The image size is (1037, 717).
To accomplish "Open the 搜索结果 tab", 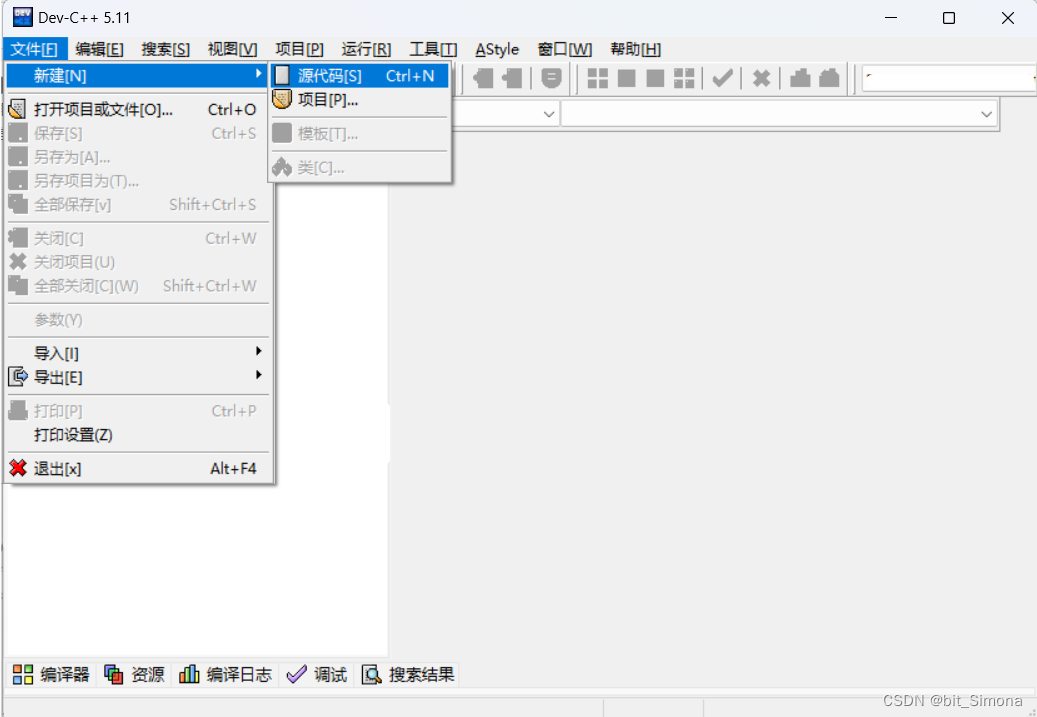I will pyautogui.click(x=407, y=675).
